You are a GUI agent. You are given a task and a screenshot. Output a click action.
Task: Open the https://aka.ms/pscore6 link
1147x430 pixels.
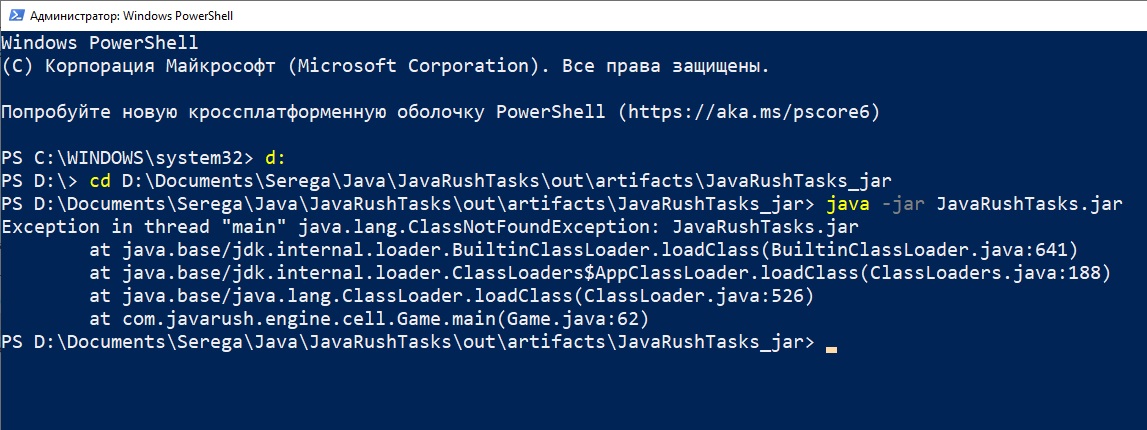pos(750,112)
